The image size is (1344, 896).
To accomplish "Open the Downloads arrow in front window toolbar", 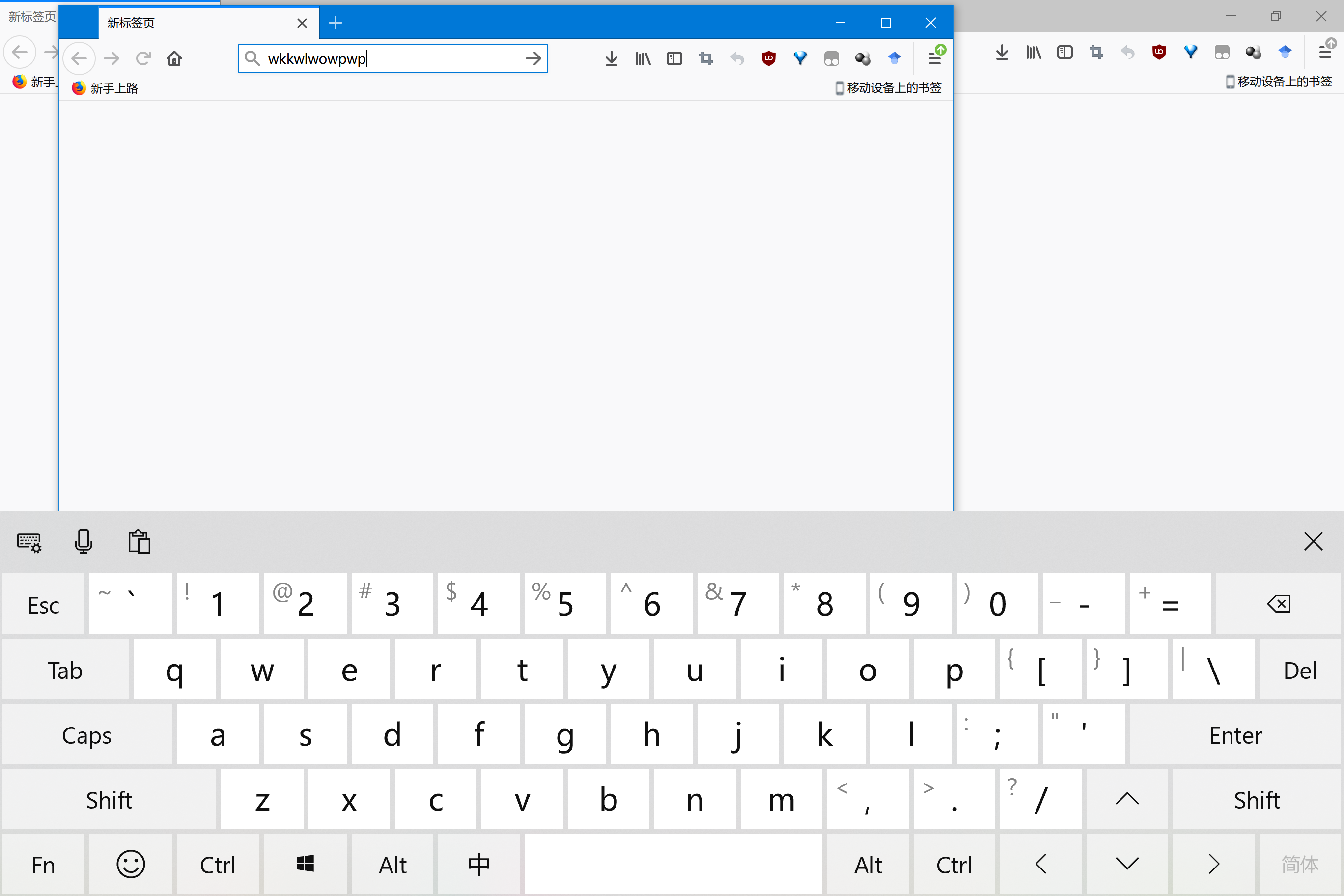I will click(x=611, y=58).
